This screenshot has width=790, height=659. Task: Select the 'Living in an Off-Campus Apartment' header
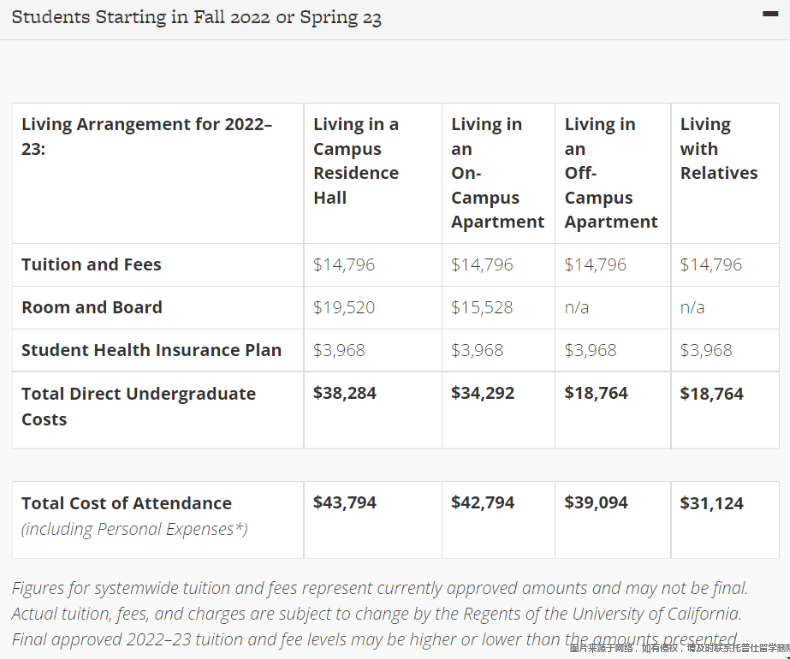point(611,173)
